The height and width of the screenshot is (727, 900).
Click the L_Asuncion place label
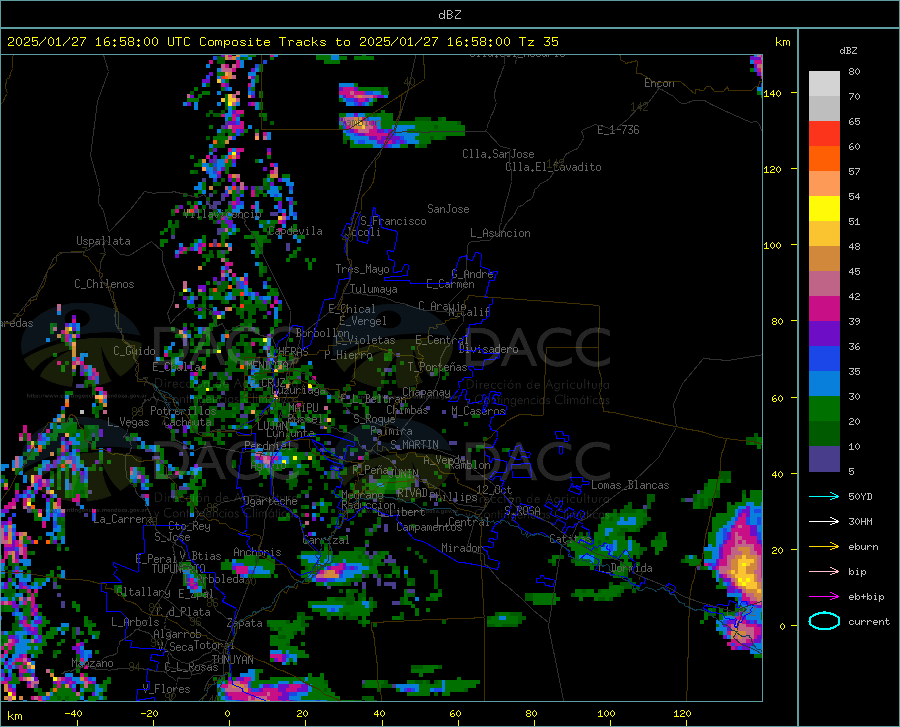tap(501, 233)
